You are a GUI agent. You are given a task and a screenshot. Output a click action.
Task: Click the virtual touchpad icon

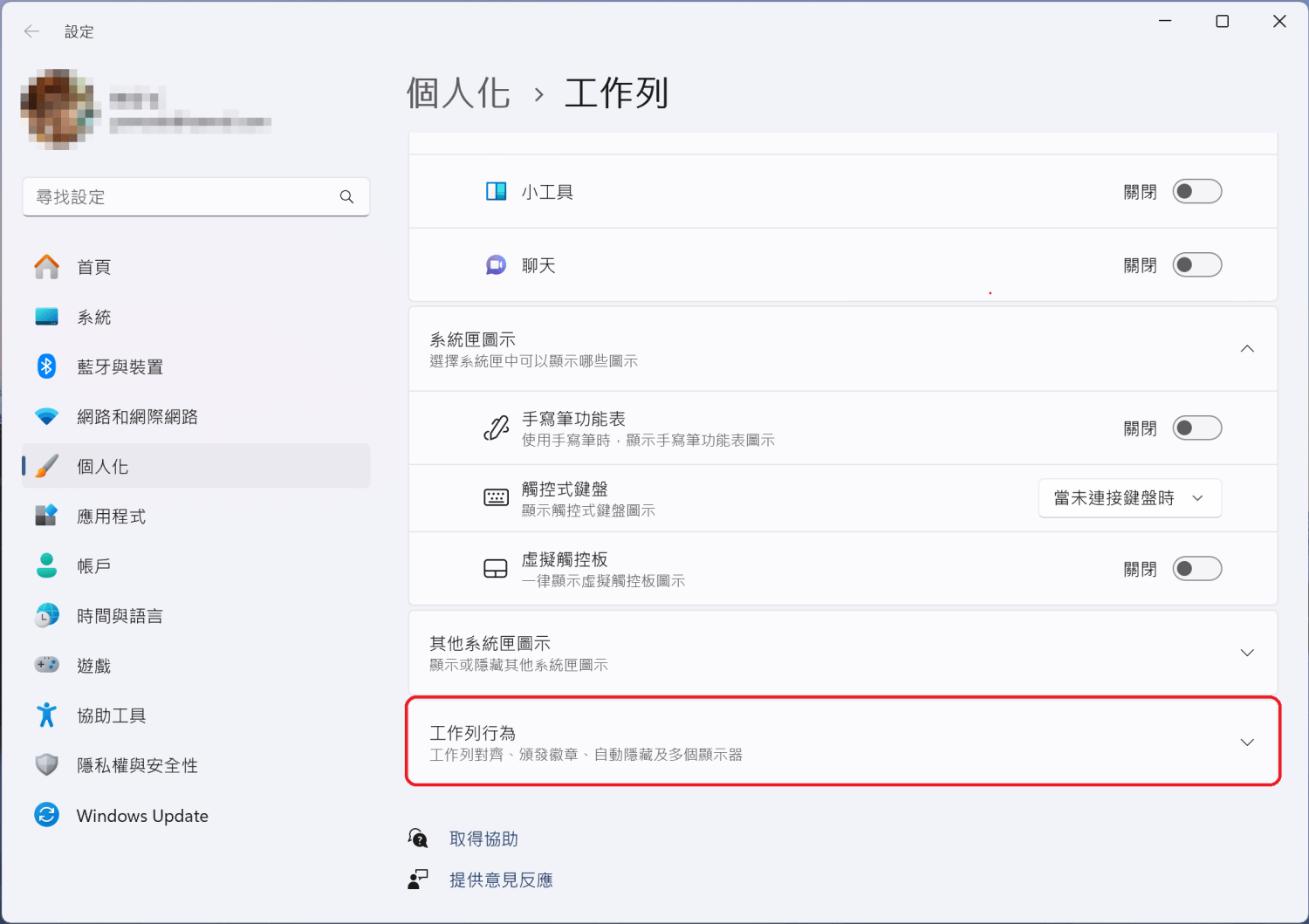[496, 568]
